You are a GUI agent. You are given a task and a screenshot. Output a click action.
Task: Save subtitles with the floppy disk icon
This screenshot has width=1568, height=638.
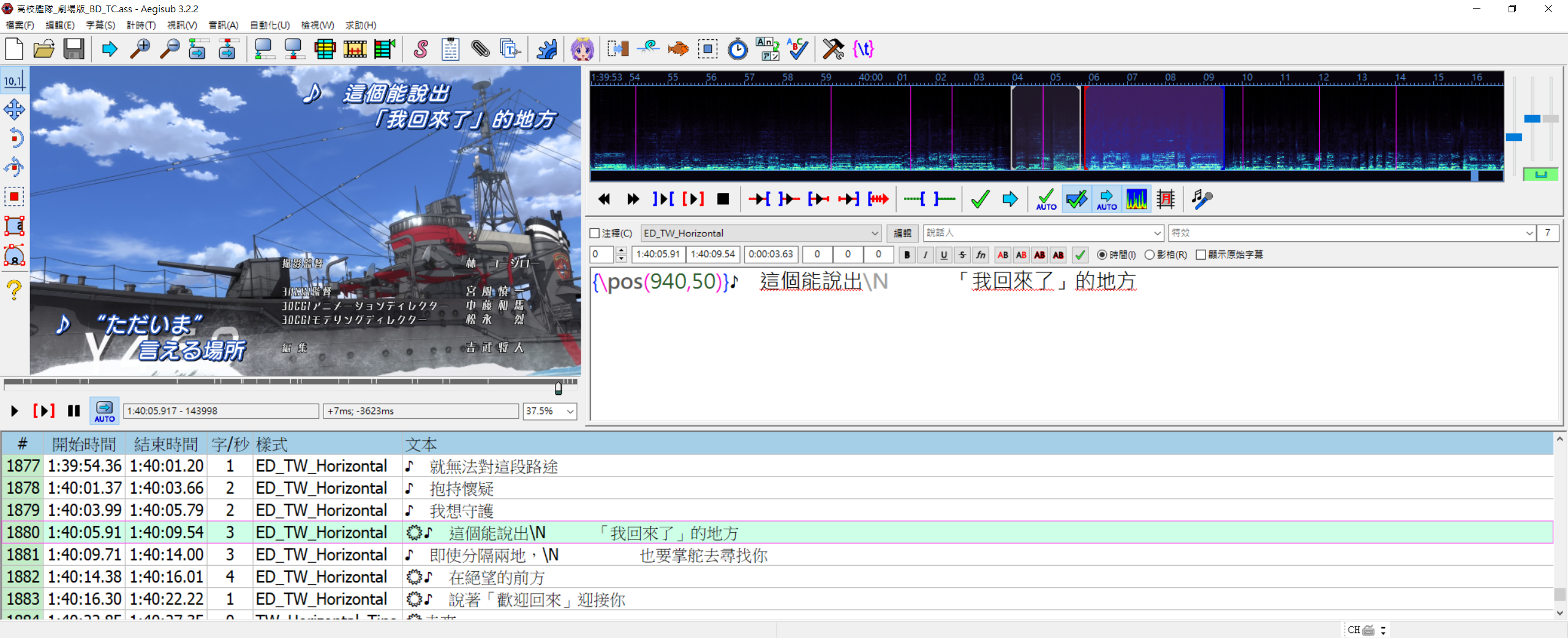74,49
